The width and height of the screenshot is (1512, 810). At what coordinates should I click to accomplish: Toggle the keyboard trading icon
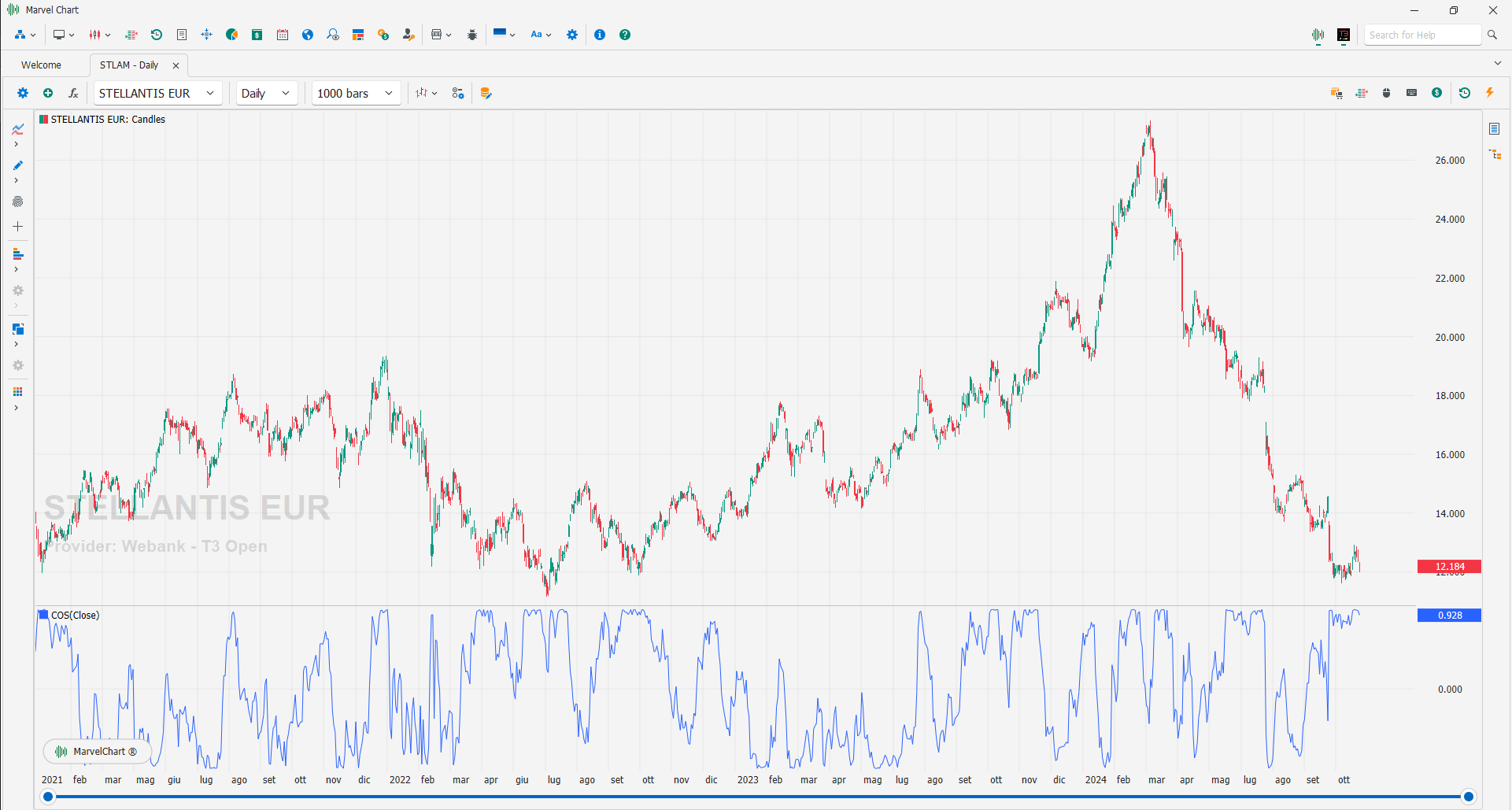(x=1412, y=93)
